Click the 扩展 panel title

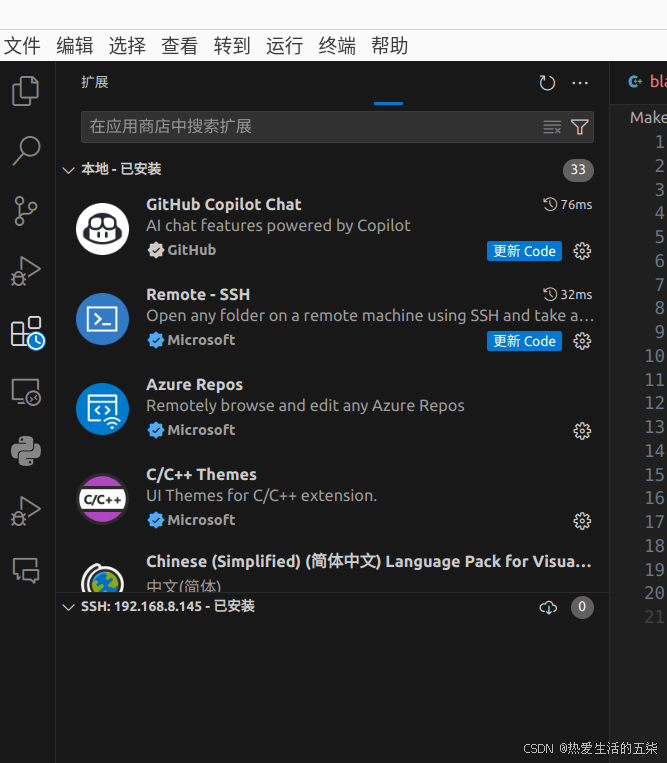coord(95,82)
